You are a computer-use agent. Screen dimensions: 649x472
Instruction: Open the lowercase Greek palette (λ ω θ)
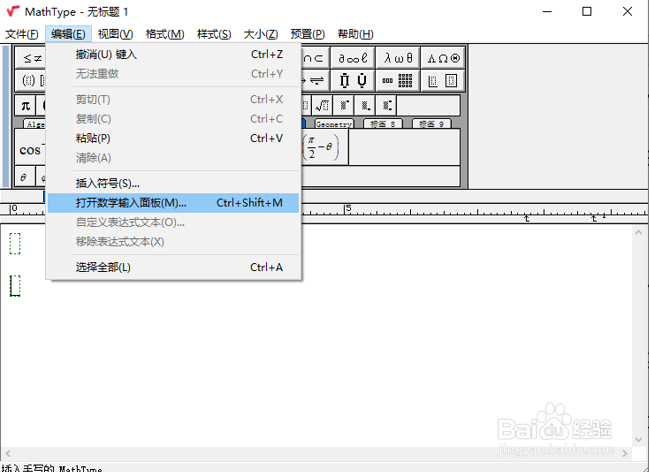coord(398,58)
